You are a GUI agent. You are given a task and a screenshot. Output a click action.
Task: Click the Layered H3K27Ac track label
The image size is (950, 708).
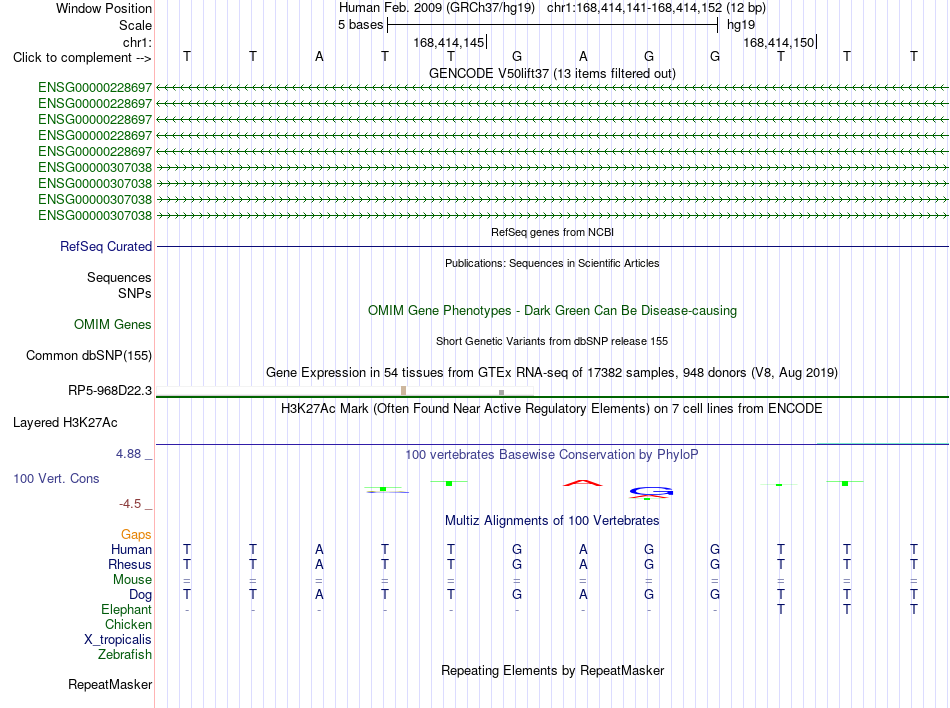65,423
